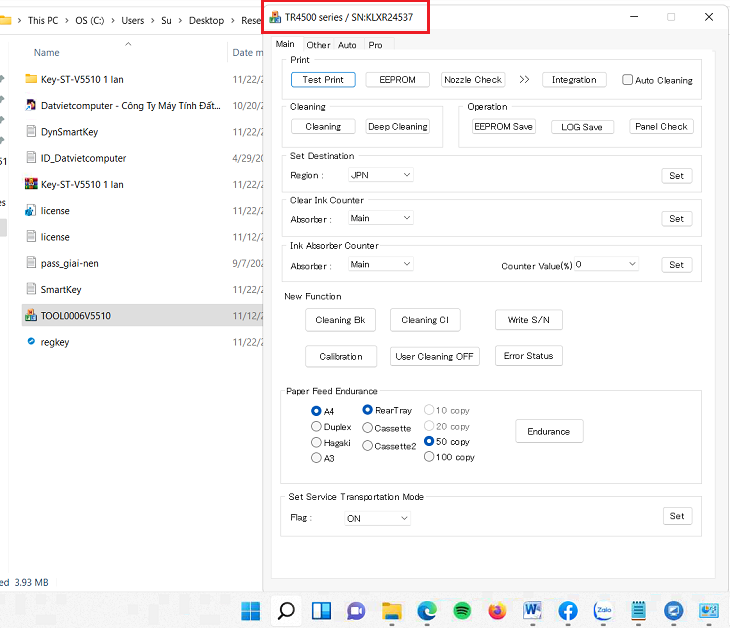Click chevron after This PC in path
The image size is (730, 628).
pos(67,20)
